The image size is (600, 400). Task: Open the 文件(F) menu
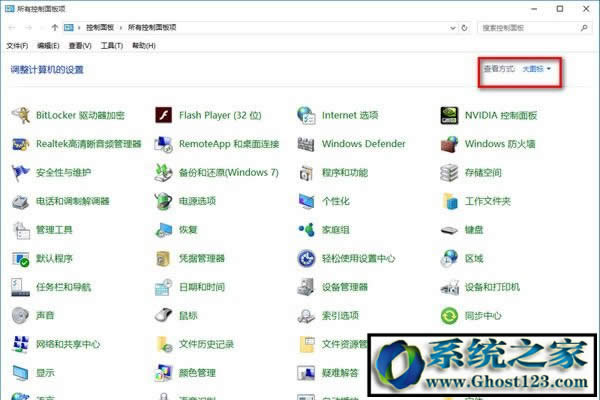pos(17,46)
